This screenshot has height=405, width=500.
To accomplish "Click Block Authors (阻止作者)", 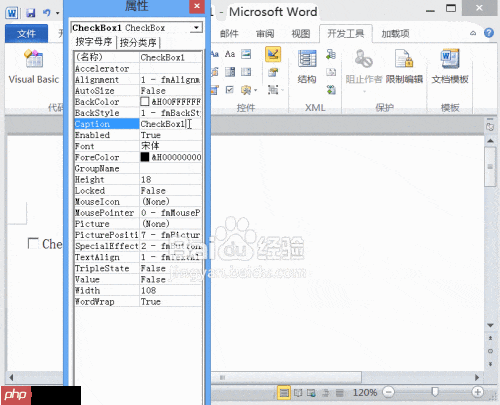I will (x=364, y=67).
